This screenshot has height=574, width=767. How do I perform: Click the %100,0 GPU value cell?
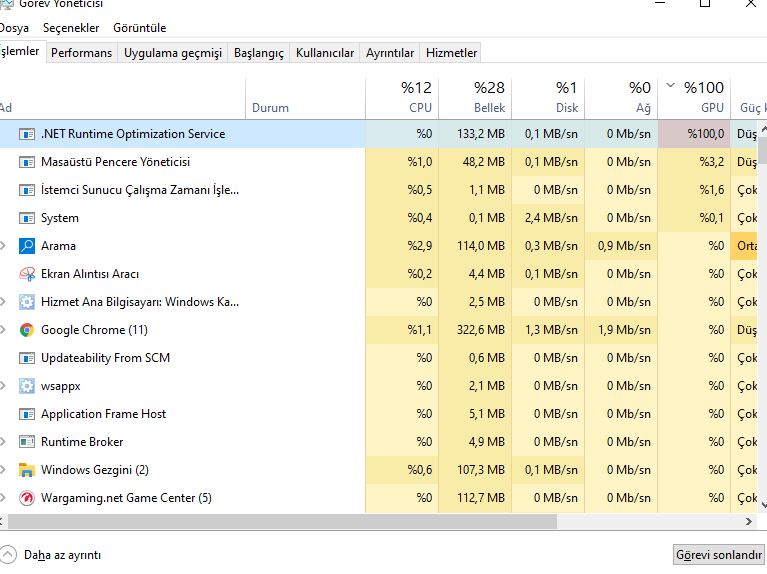click(694, 134)
